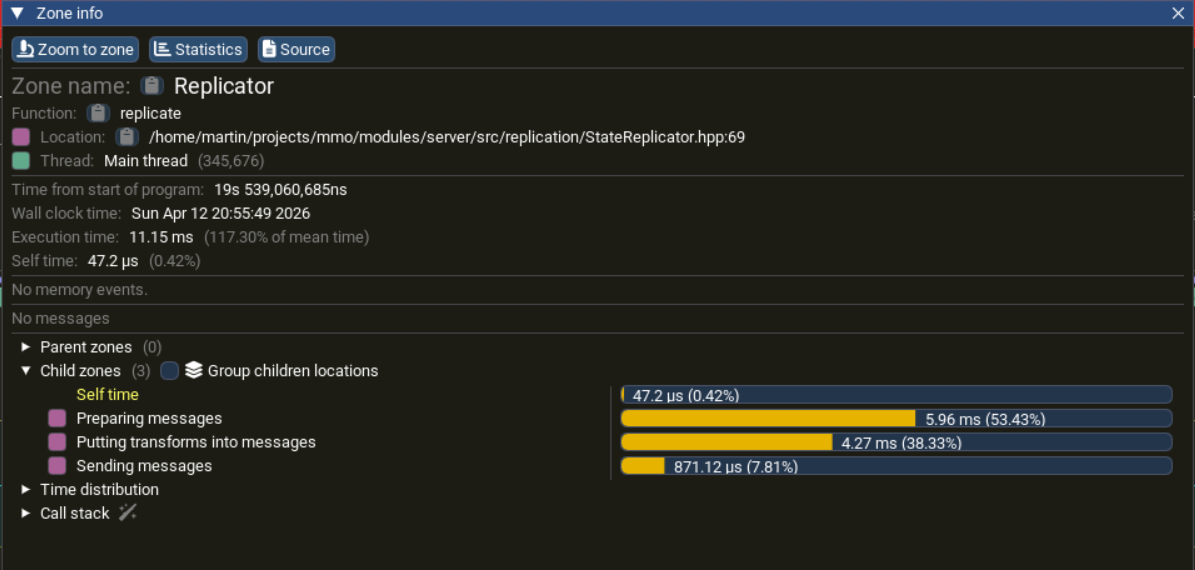Click the 19s 539,060,685ns time value
This screenshot has width=1195, height=570.
tap(280, 189)
